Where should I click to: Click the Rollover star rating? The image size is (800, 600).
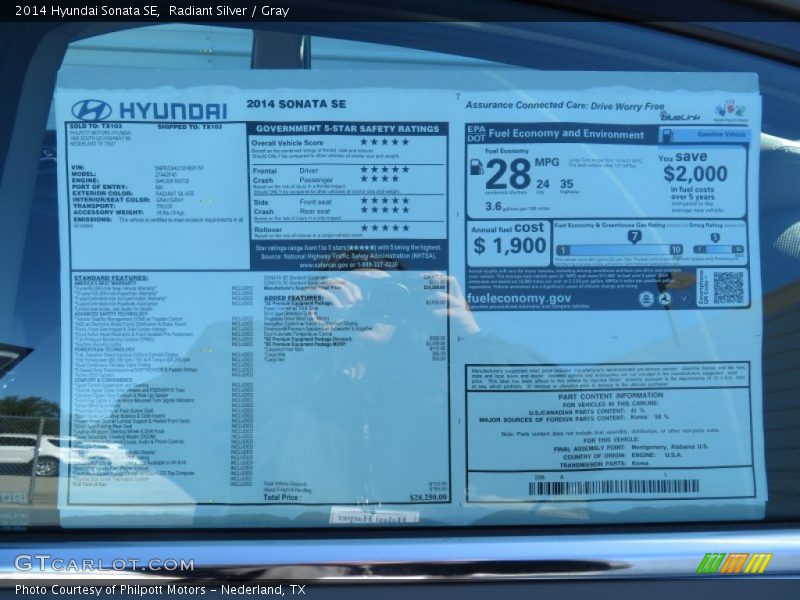click(x=385, y=228)
